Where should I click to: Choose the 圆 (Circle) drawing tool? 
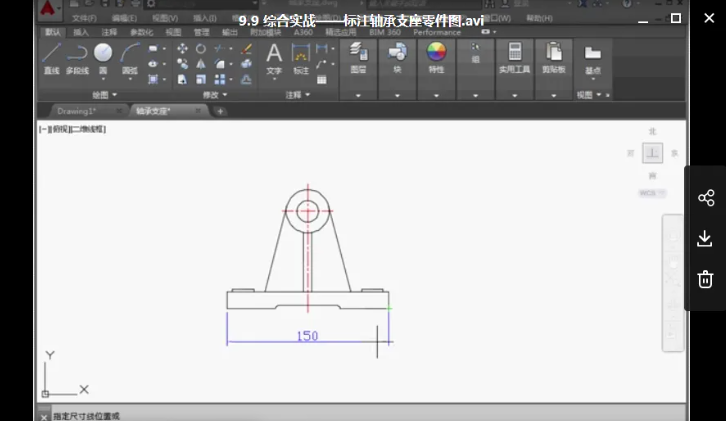(x=103, y=55)
